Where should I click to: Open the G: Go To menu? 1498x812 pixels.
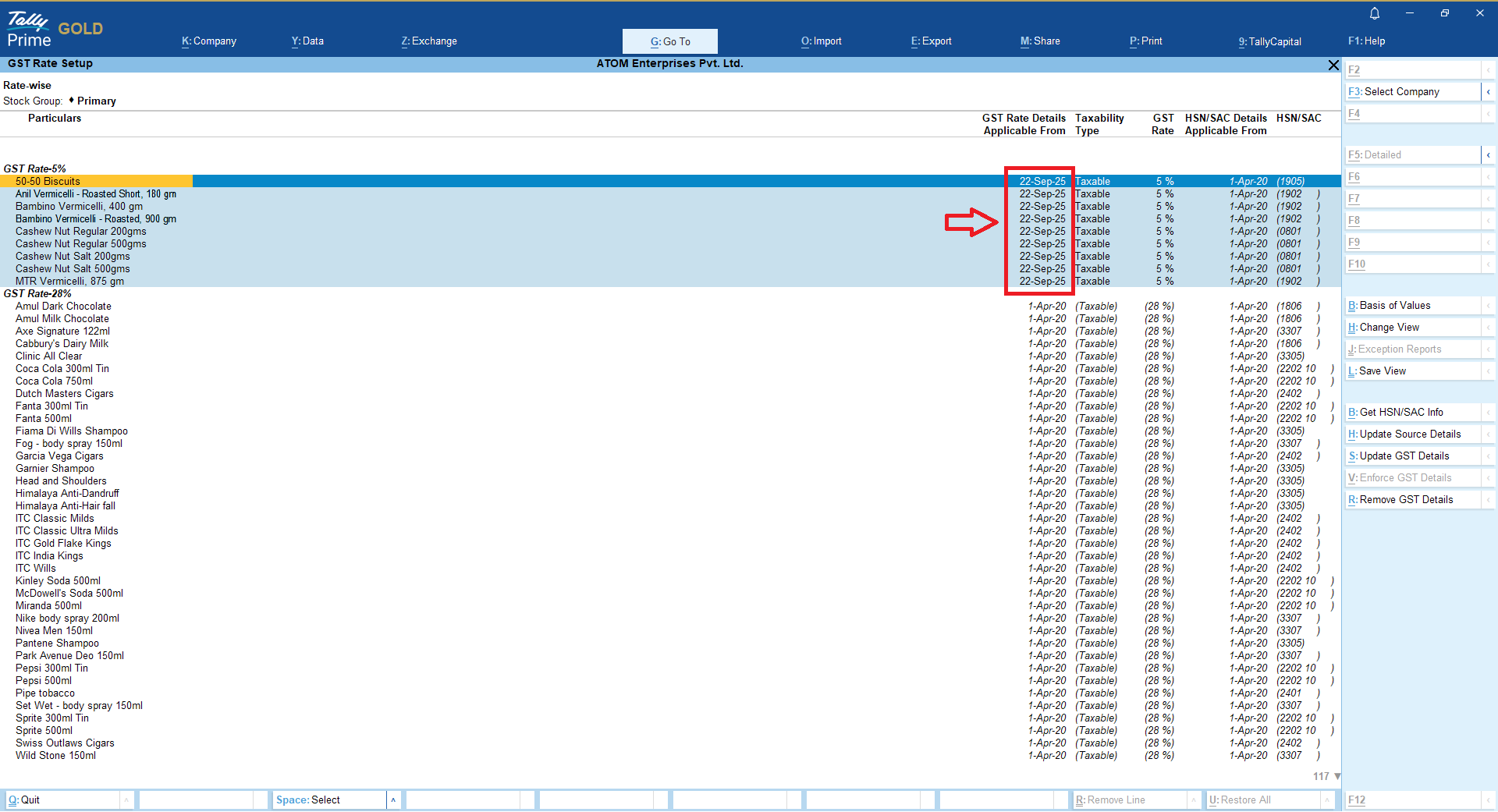670,41
